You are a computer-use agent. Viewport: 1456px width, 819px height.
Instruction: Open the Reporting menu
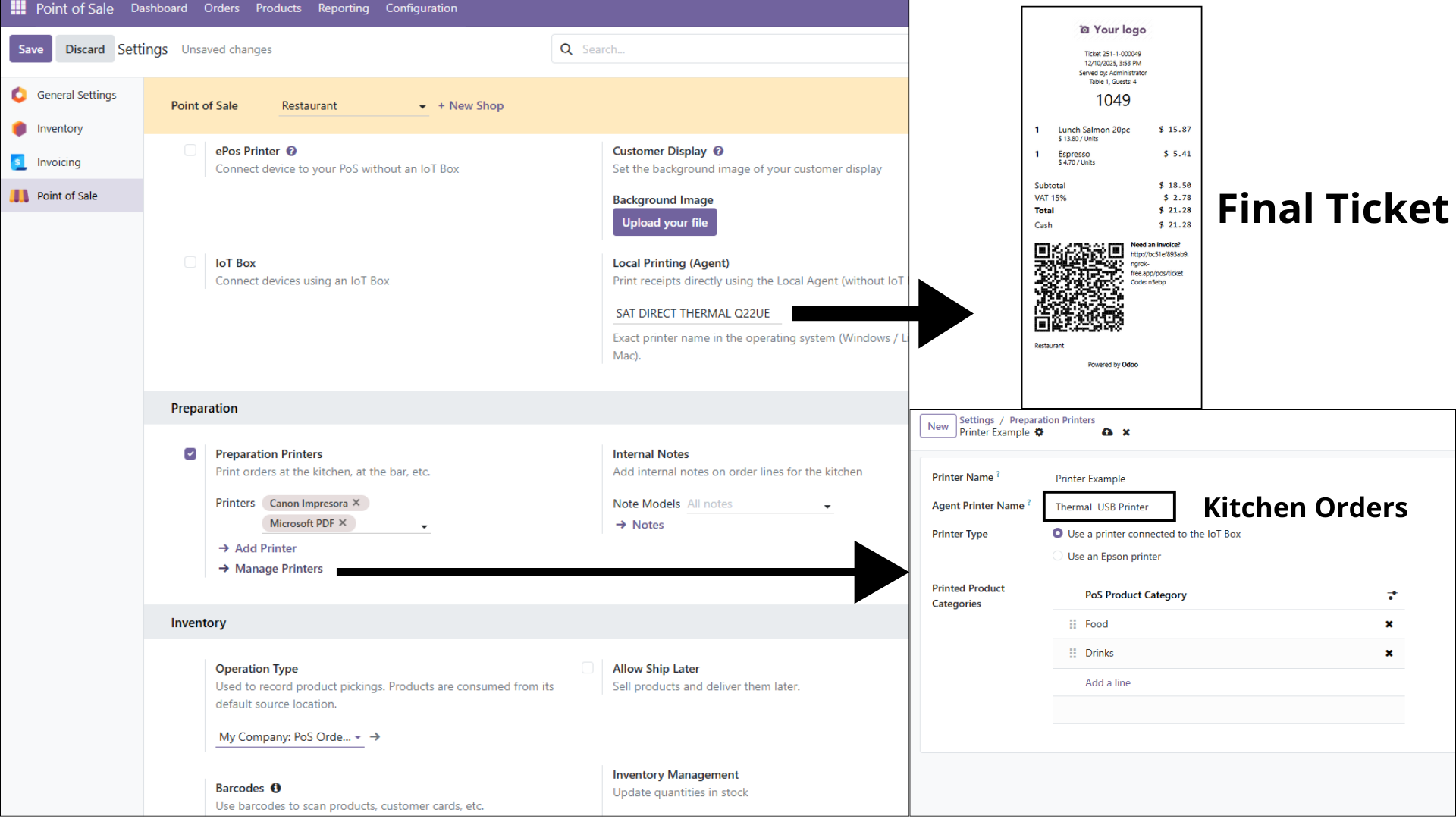click(x=343, y=8)
